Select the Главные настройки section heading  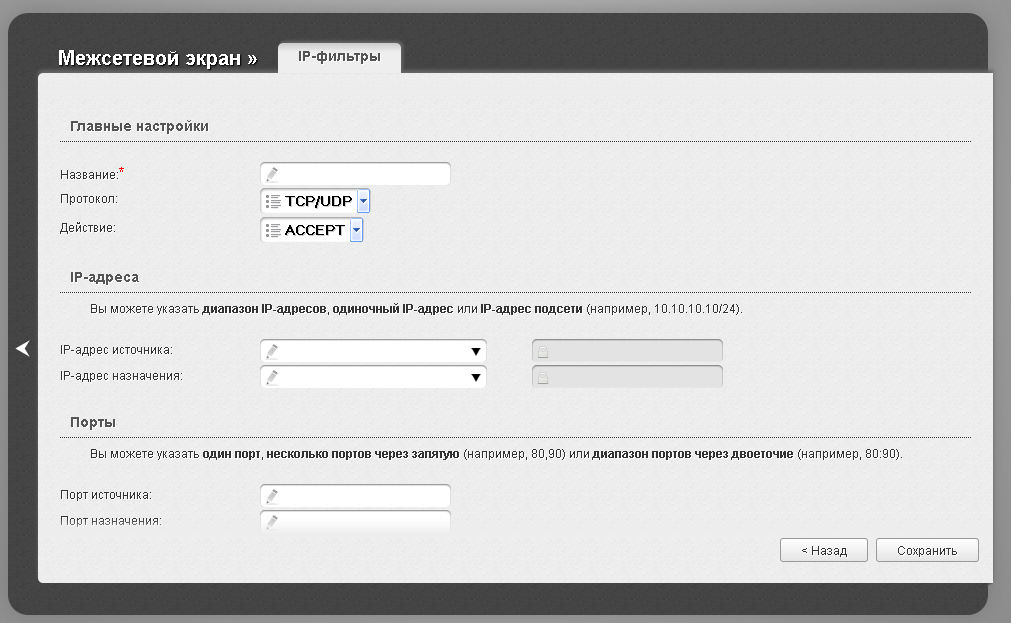(139, 126)
